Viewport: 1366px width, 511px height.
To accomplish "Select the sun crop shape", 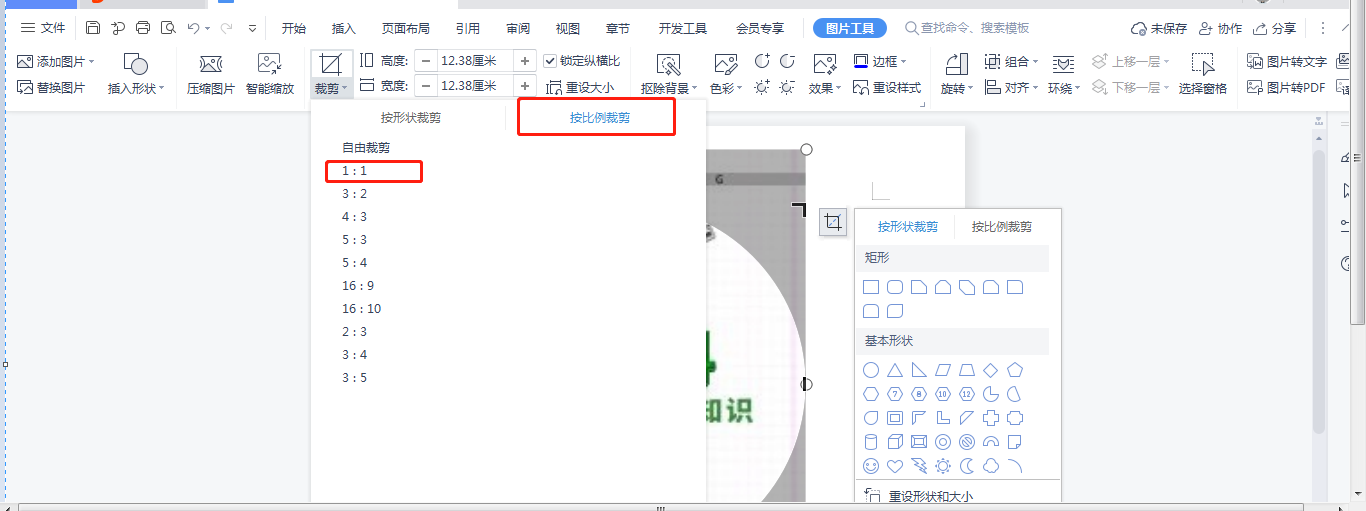I will coord(943,466).
